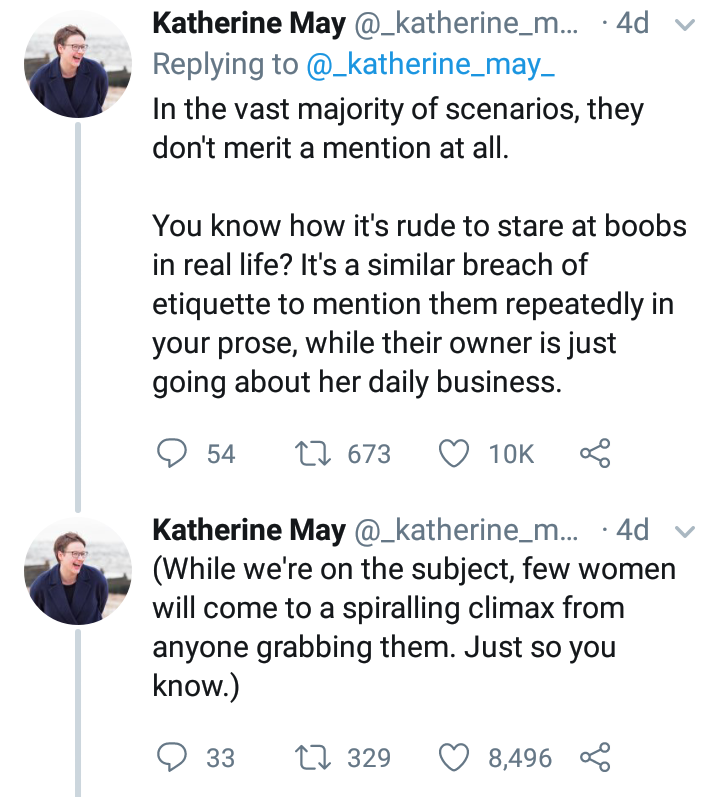Click the second tweet's profile picture
This screenshot has width=720, height=797.
(76, 571)
